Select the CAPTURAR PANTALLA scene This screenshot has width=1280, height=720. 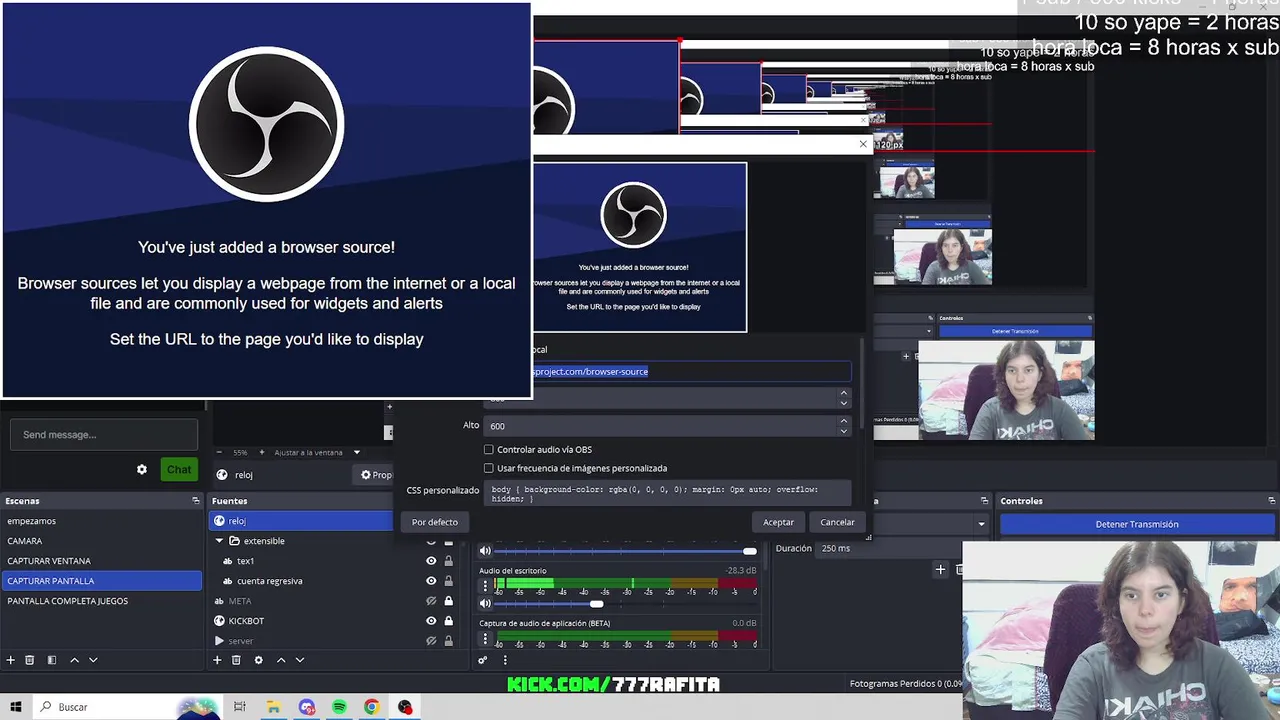(x=101, y=581)
